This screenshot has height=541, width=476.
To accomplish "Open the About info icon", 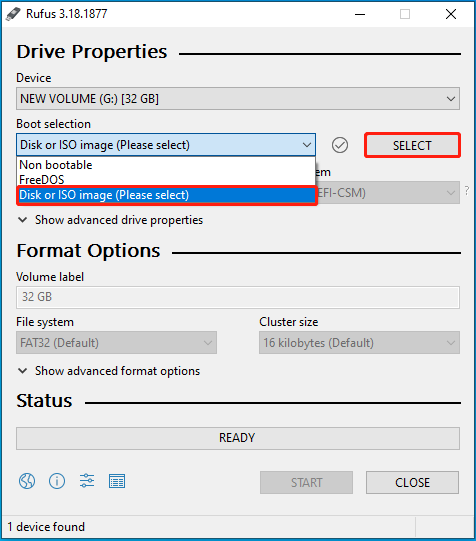I will pos(57,481).
